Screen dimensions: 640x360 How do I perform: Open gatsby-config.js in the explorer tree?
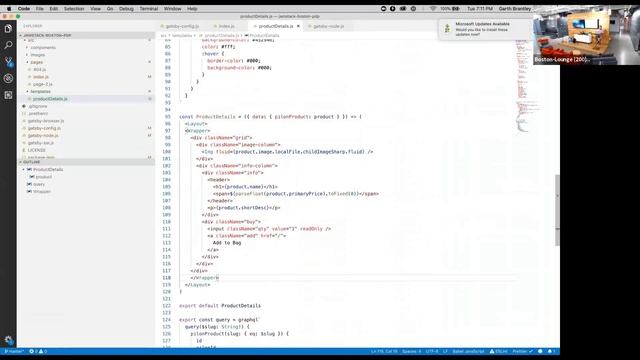pos(44,129)
